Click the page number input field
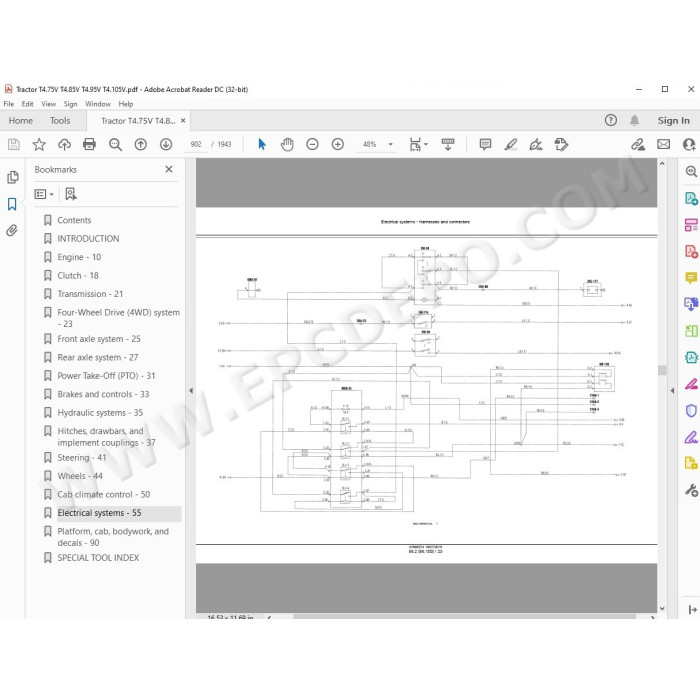 (196, 144)
